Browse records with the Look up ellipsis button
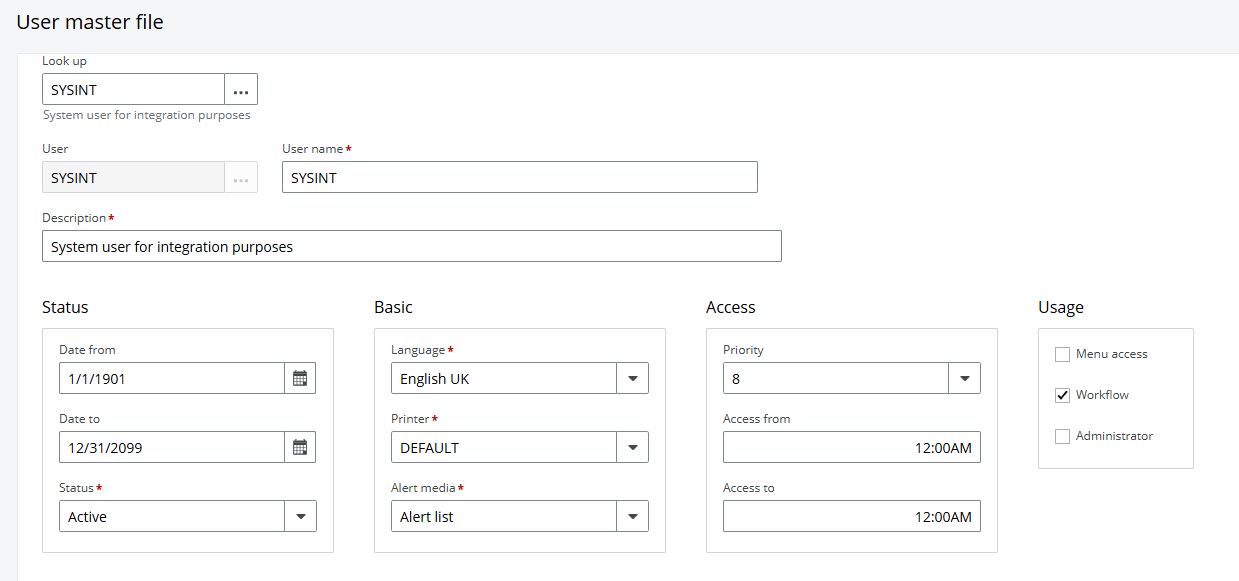The width and height of the screenshot is (1239, 581). pos(241,89)
